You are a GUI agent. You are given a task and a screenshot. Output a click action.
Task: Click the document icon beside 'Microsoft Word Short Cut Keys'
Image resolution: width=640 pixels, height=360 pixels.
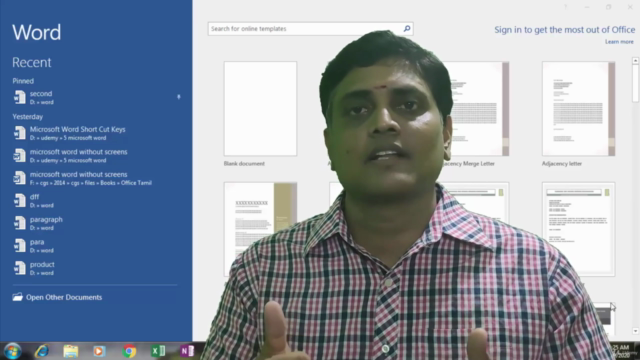[19, 133]
